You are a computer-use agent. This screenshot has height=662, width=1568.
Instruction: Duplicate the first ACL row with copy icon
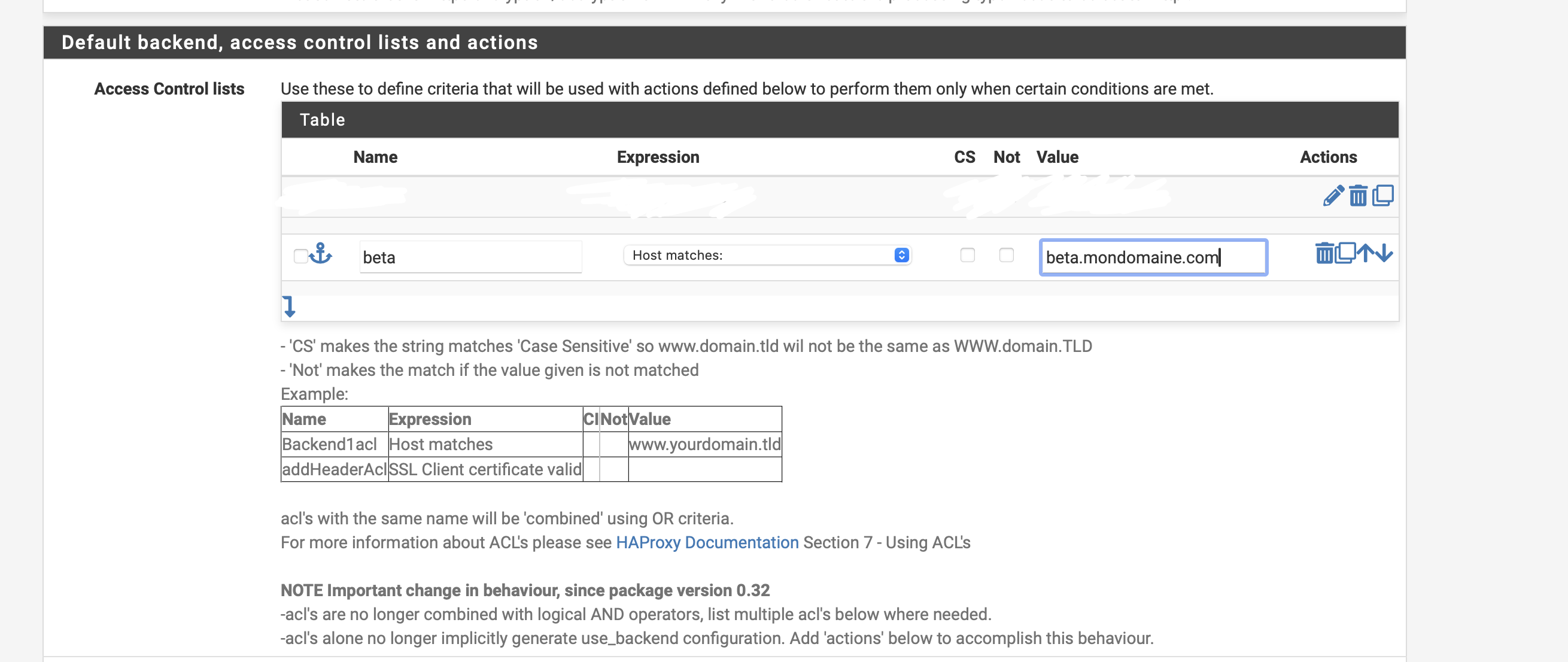(1382, 196)
